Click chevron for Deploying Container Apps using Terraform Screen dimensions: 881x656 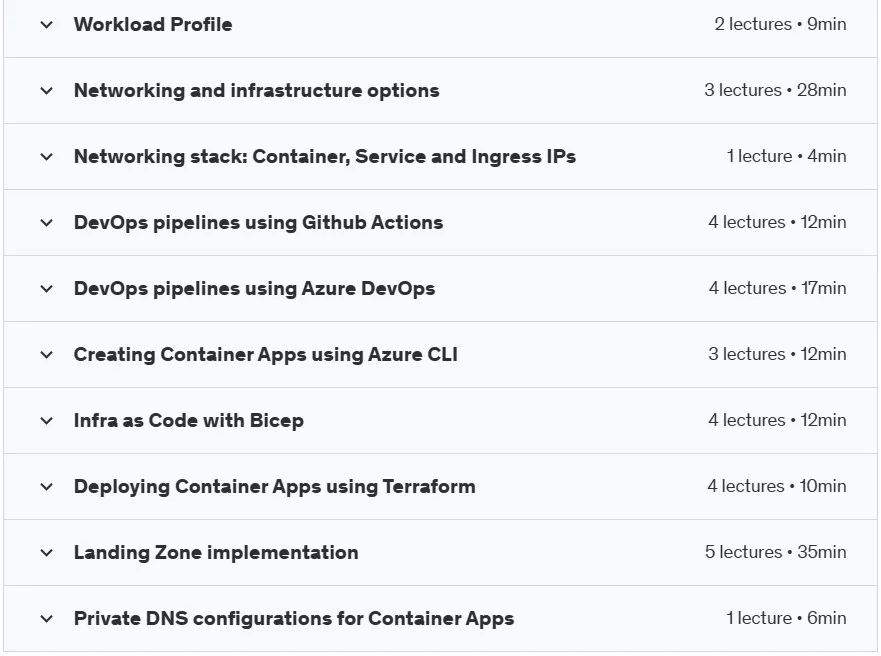(x=47, y=487)
